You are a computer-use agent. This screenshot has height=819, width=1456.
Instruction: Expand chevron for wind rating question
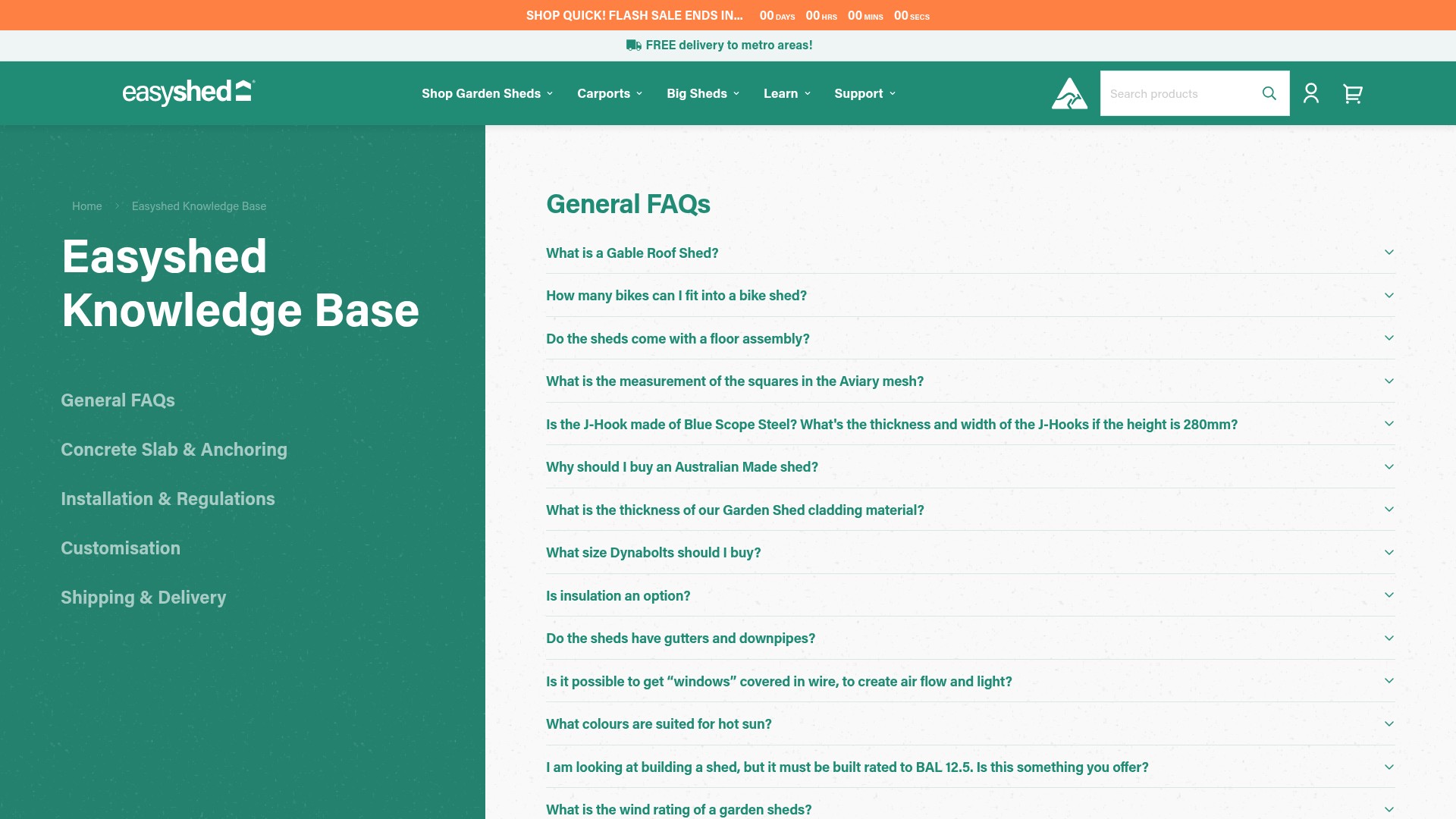tap(1389, 810)
